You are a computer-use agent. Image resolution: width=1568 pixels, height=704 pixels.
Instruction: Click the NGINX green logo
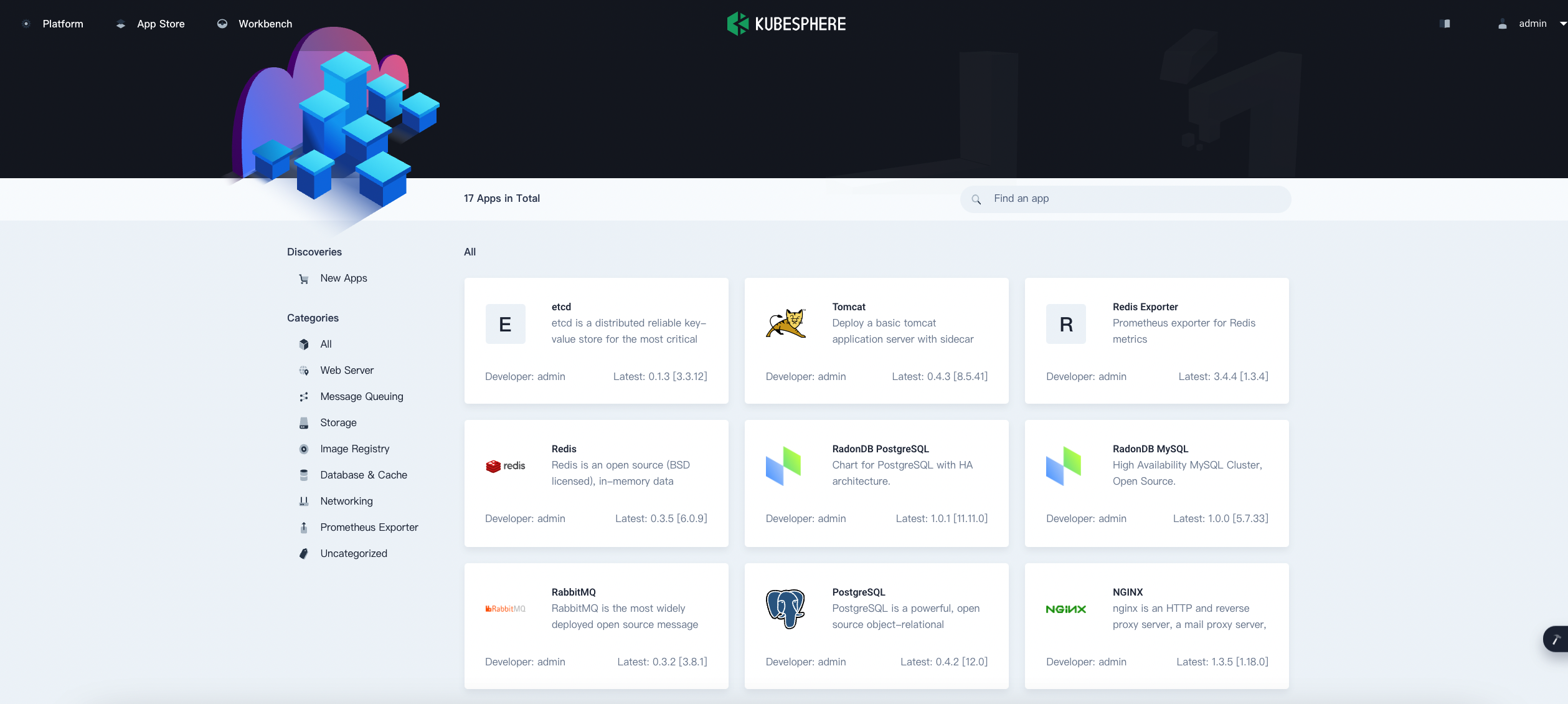coord(1065,609)
